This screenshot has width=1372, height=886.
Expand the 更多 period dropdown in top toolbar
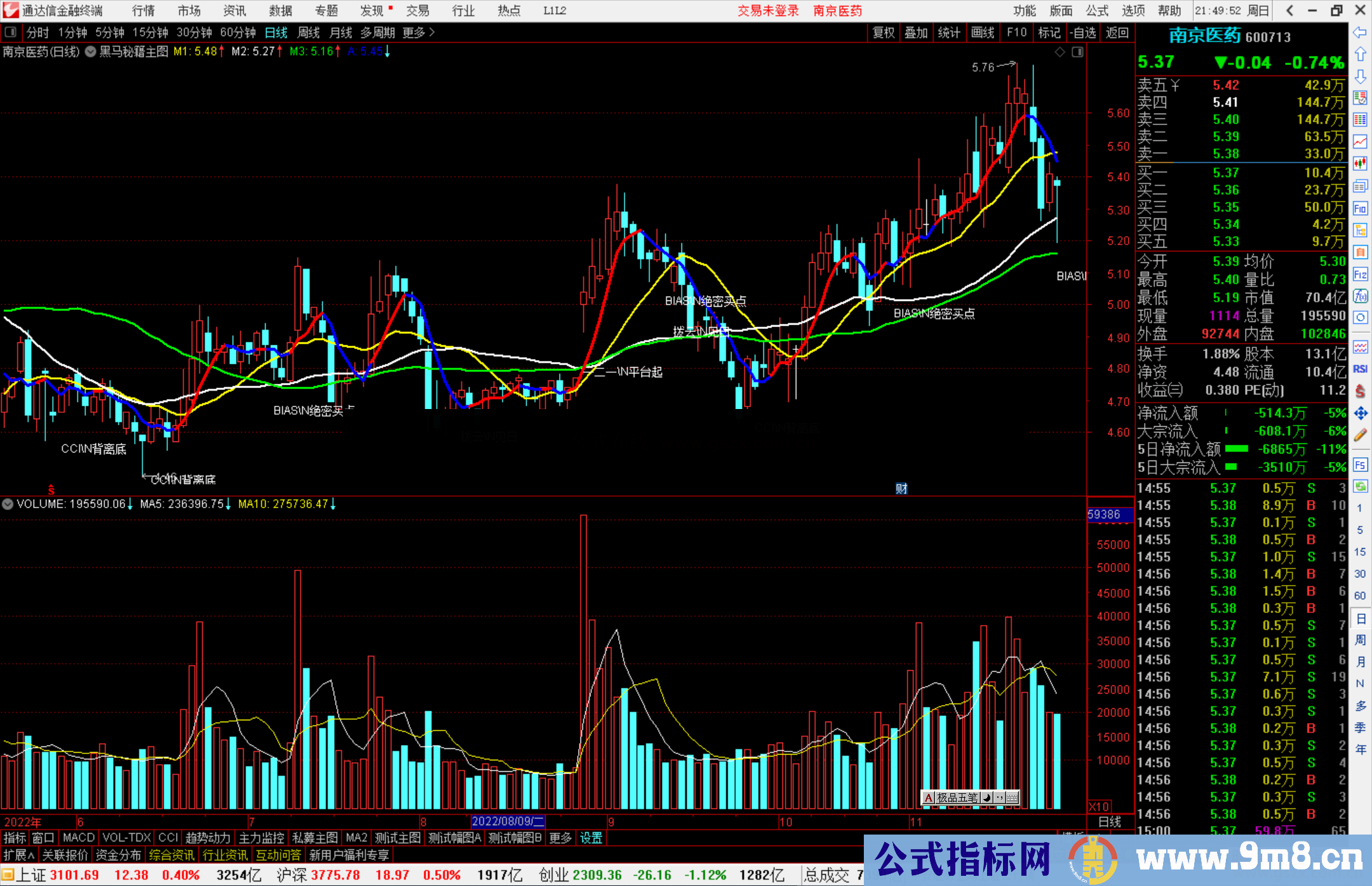(x=419, y=32)
